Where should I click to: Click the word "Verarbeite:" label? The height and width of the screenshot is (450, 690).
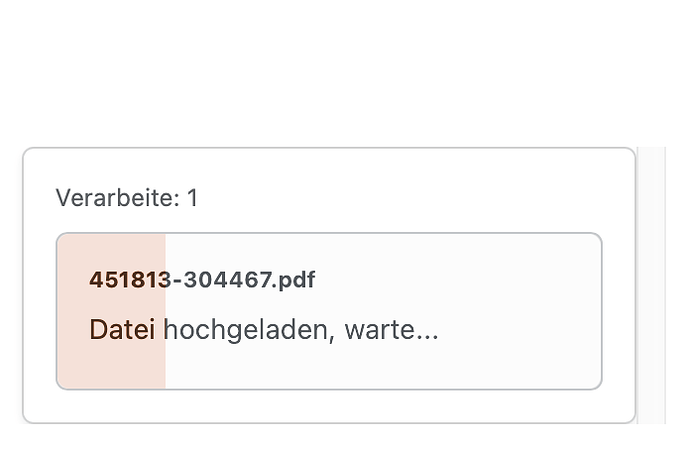117,198
